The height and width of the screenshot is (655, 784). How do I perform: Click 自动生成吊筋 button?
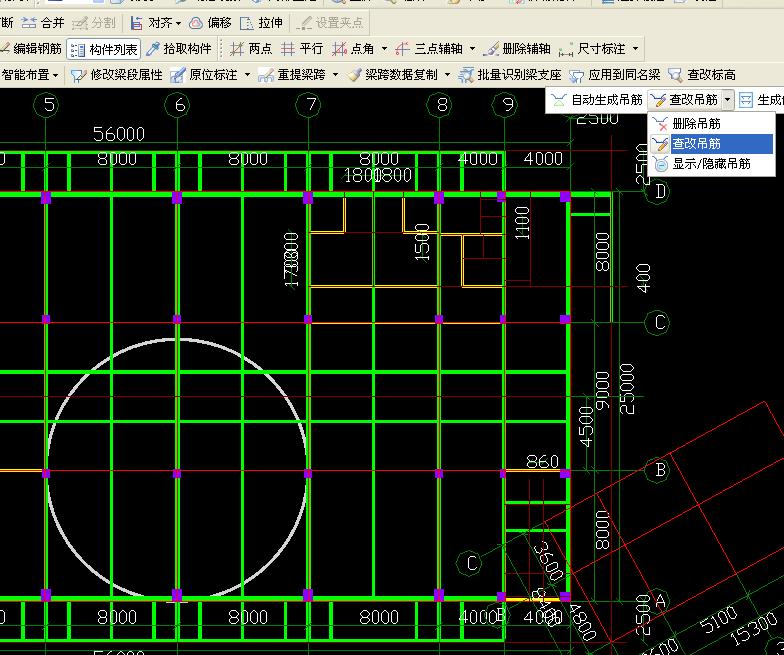pos(597,100)
